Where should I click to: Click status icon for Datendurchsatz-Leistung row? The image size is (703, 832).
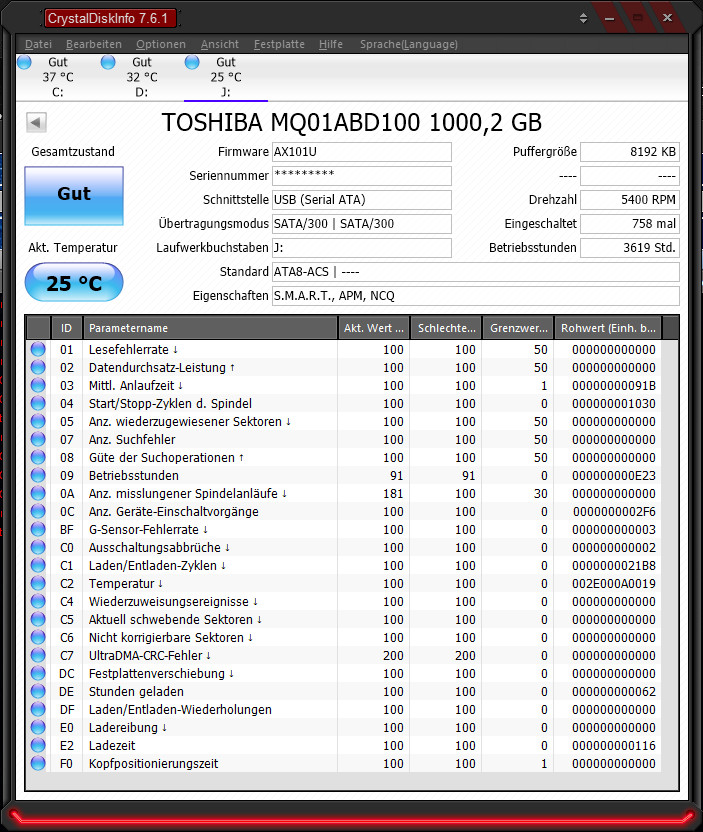pos(38,367)
